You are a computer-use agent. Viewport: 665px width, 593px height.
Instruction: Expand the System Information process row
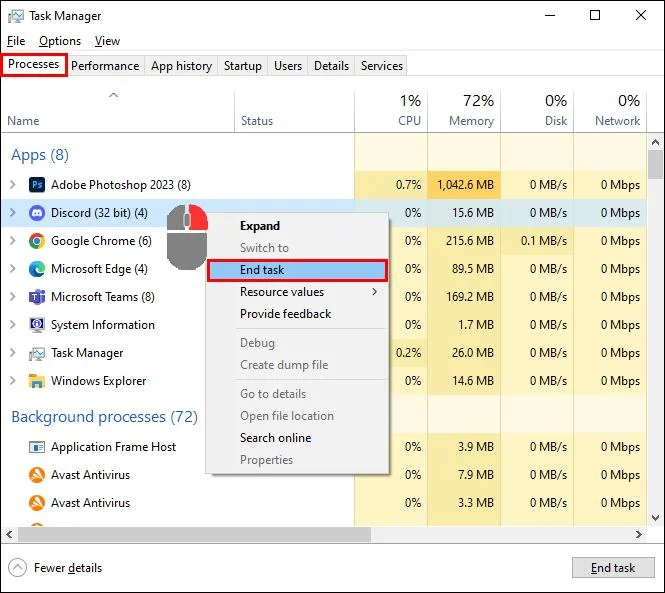coord(13,325)
